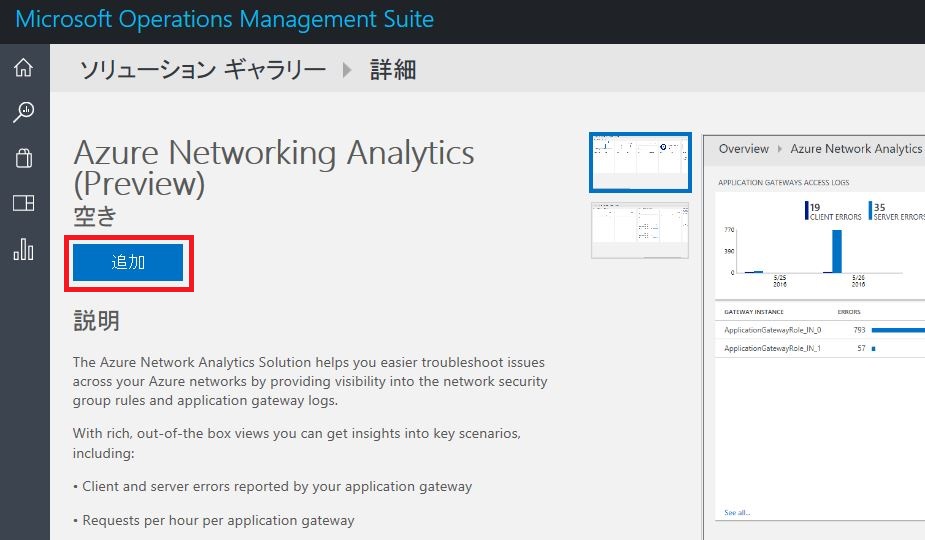The image size is (925, 540).
Task: Click ApplicationGatewayRole_IN_1 row in preview
Action: click(x=820, y=348)
